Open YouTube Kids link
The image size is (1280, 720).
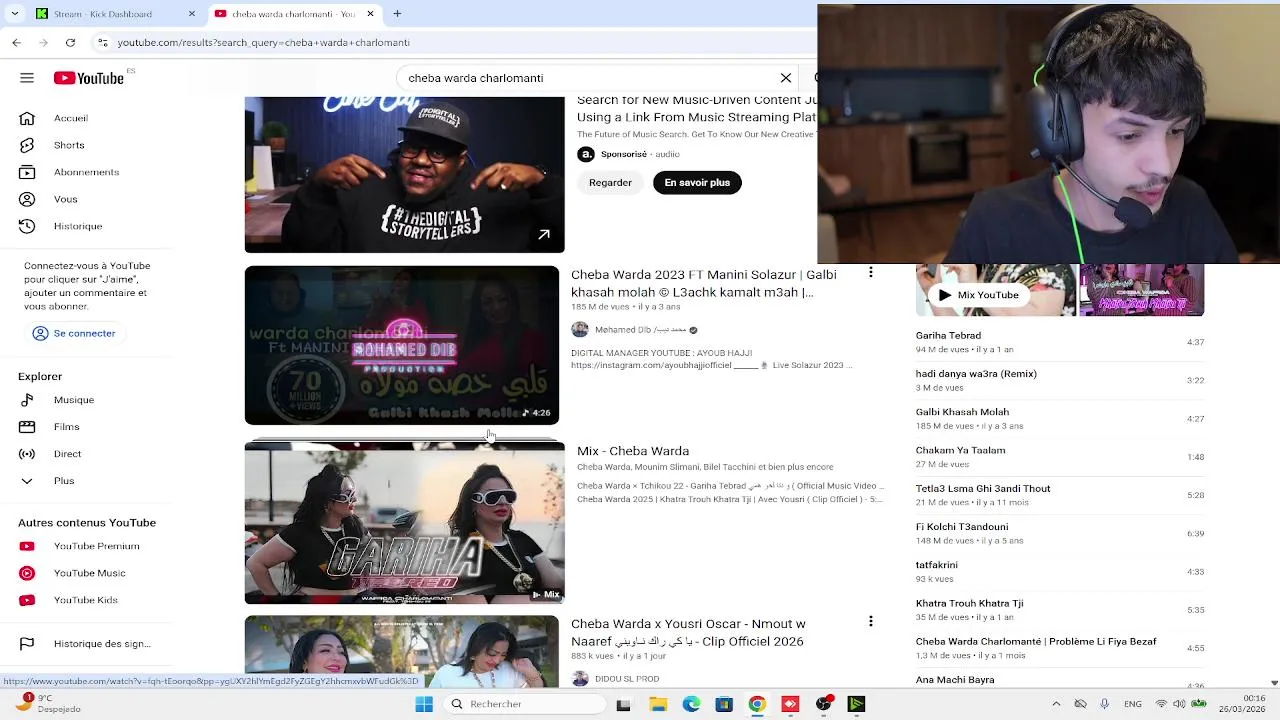(85, 601)
